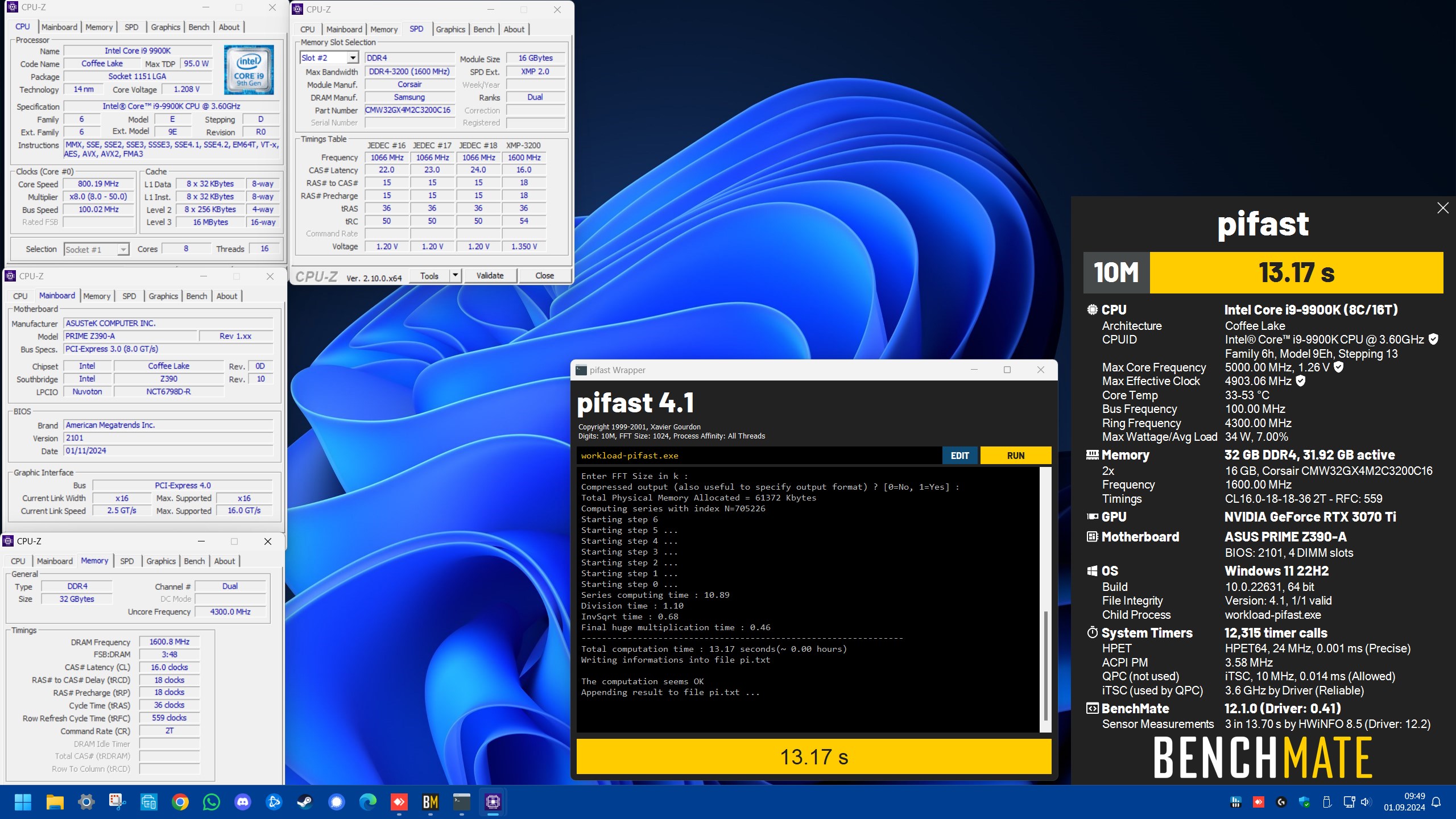
Task: Open About tab in CPU-Z Mainboard window
Action: [227, 296]
